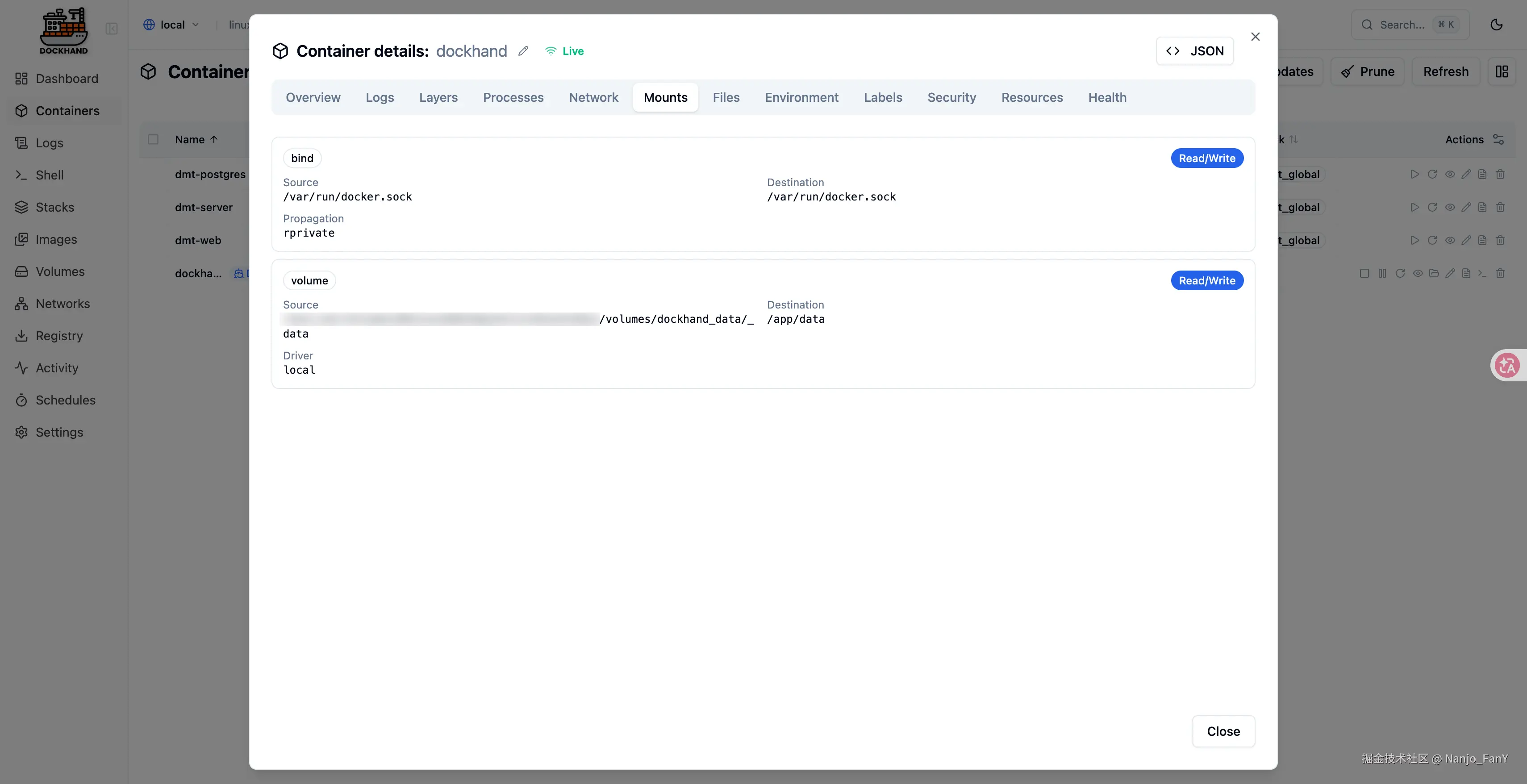1527x784 pixels.
Task: Click the Prune button
Action: pyautogui.click(x=1367, y=72)
